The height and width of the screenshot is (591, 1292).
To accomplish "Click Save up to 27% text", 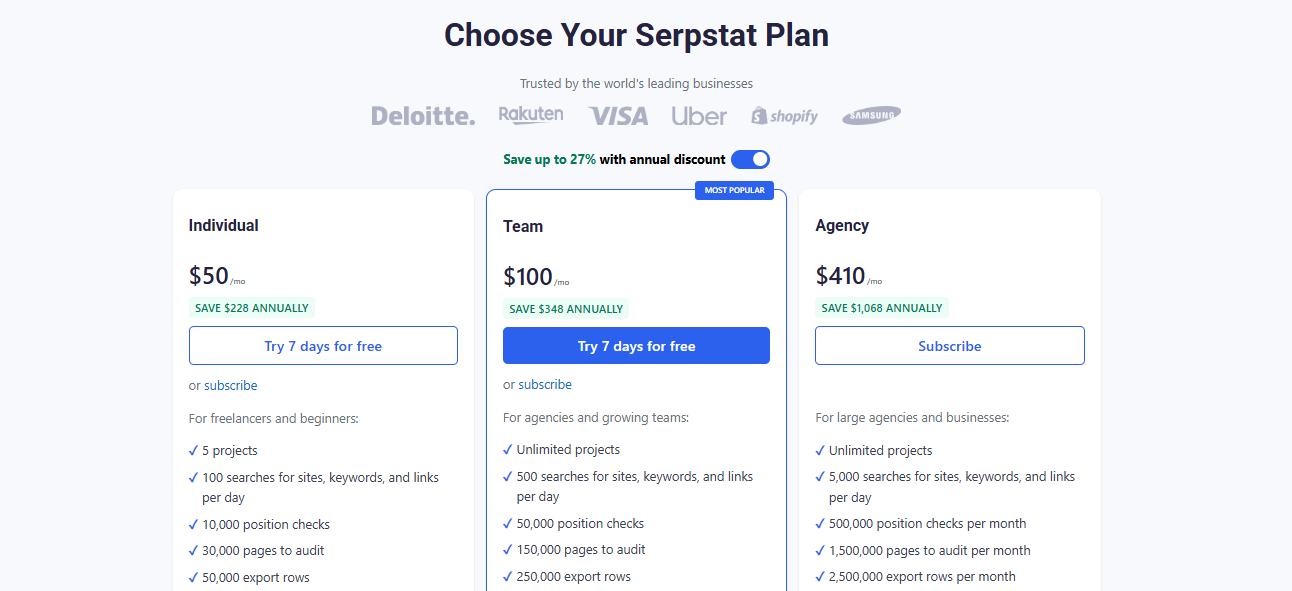I will pos(550,160).
